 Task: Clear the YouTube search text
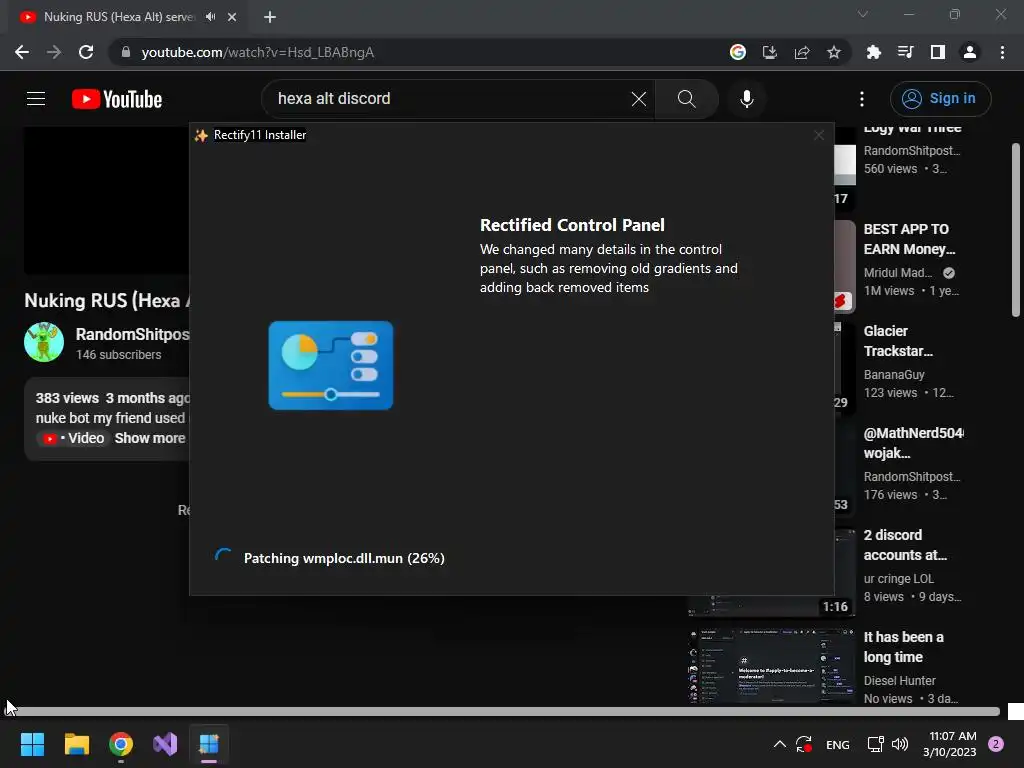[x=639, y=99]
